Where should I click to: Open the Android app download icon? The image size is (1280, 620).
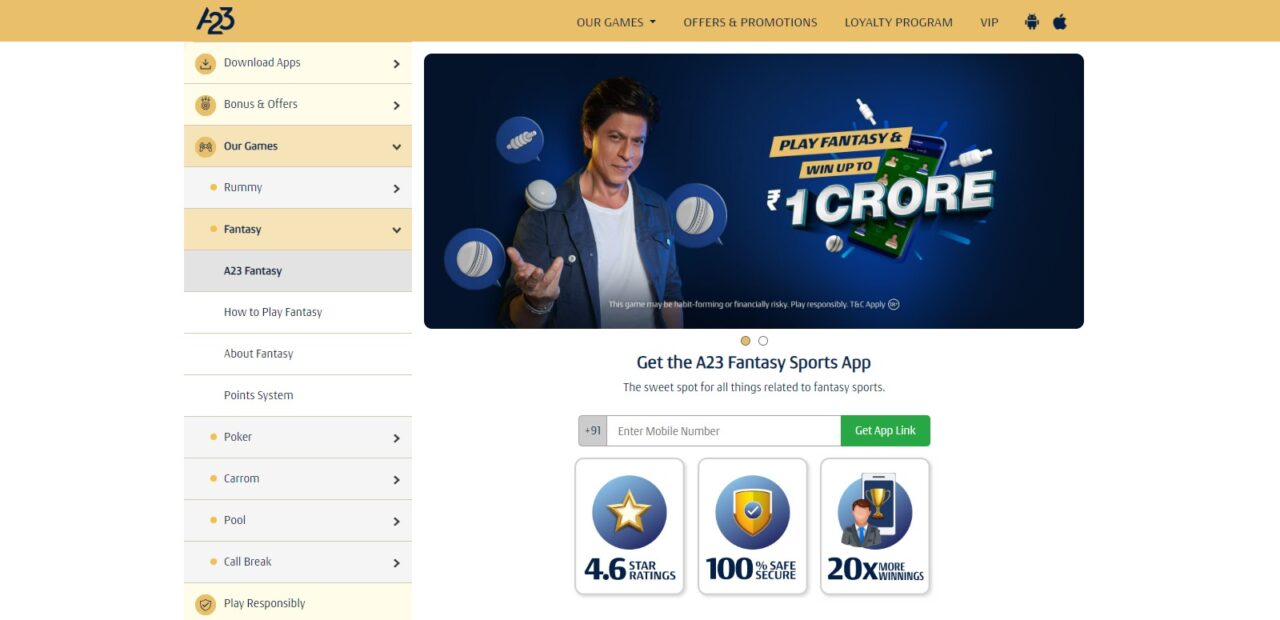1032,22
